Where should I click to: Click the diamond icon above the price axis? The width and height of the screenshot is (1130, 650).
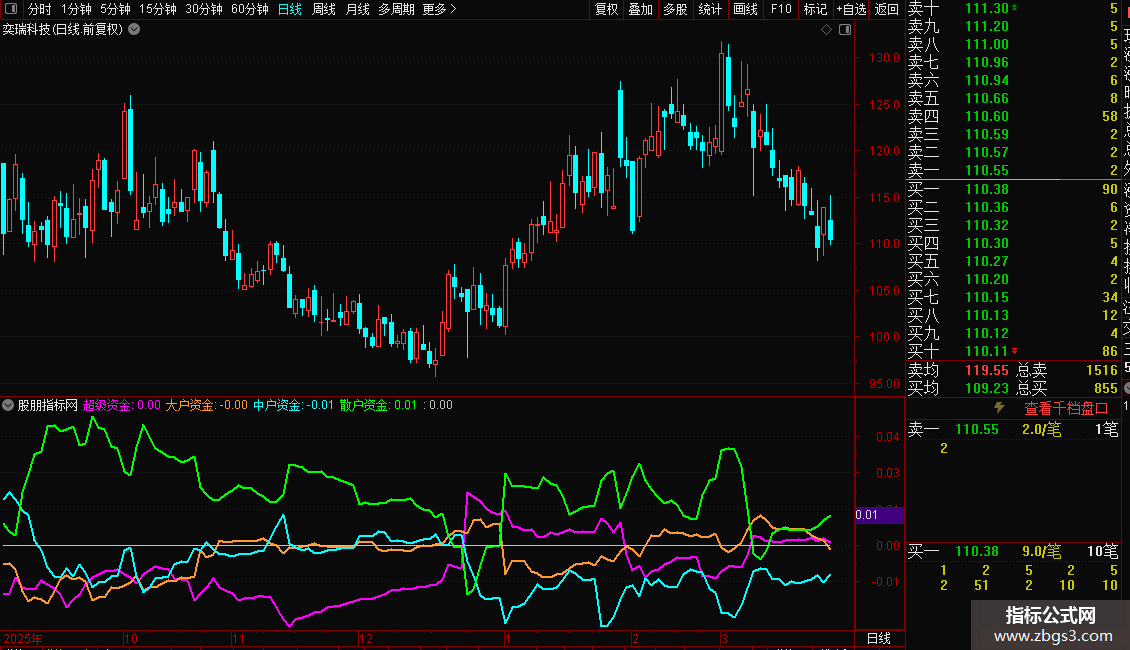[x=827, y=30]
